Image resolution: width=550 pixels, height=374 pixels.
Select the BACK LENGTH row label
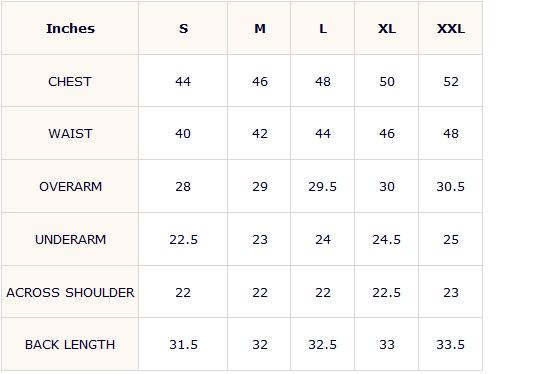tap(70, 344)
